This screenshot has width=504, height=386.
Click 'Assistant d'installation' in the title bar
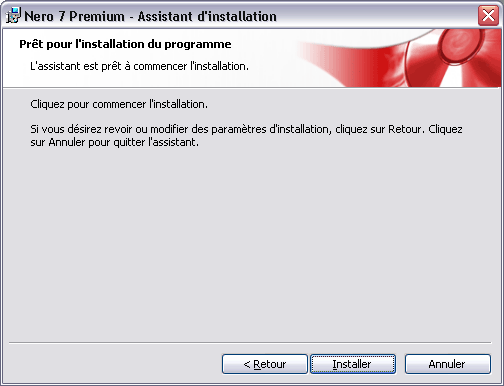pyautogui.click(x=207, y=16)
